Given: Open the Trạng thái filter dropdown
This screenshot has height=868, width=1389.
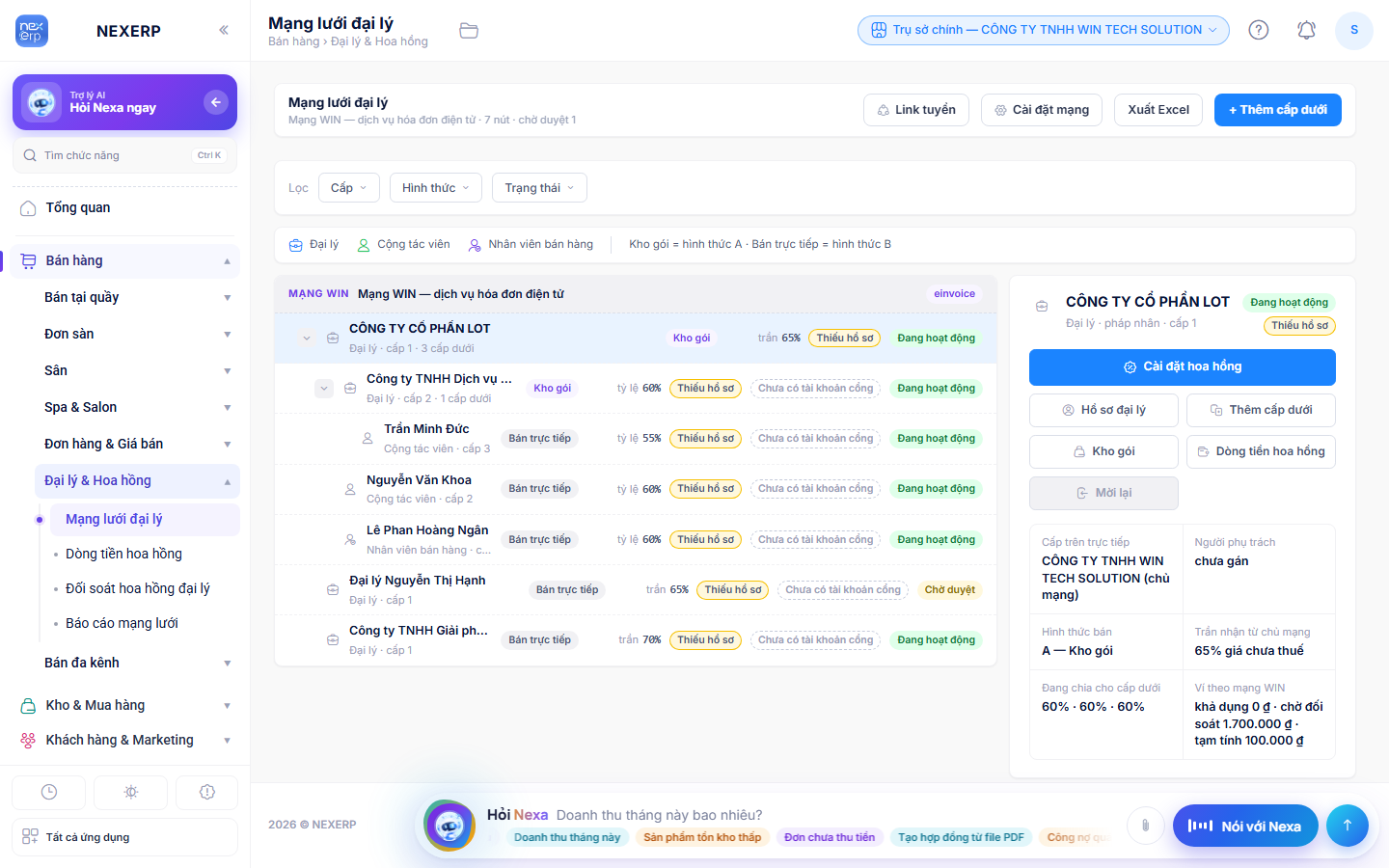Looking at the screenshot, I should click(x=539, y=188).
